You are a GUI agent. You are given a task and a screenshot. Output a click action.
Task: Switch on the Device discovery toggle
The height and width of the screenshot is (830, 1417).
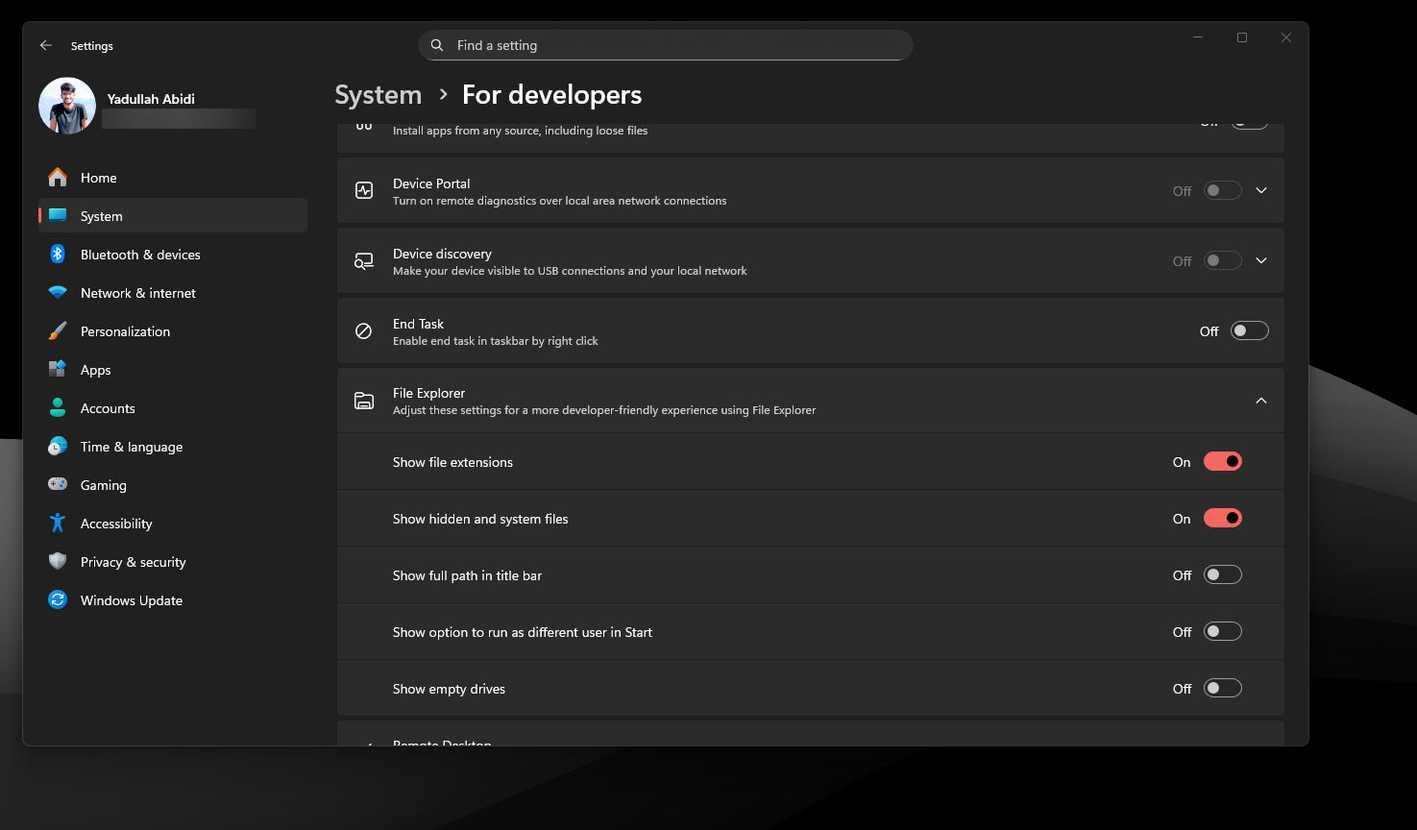click(1222, 261)
